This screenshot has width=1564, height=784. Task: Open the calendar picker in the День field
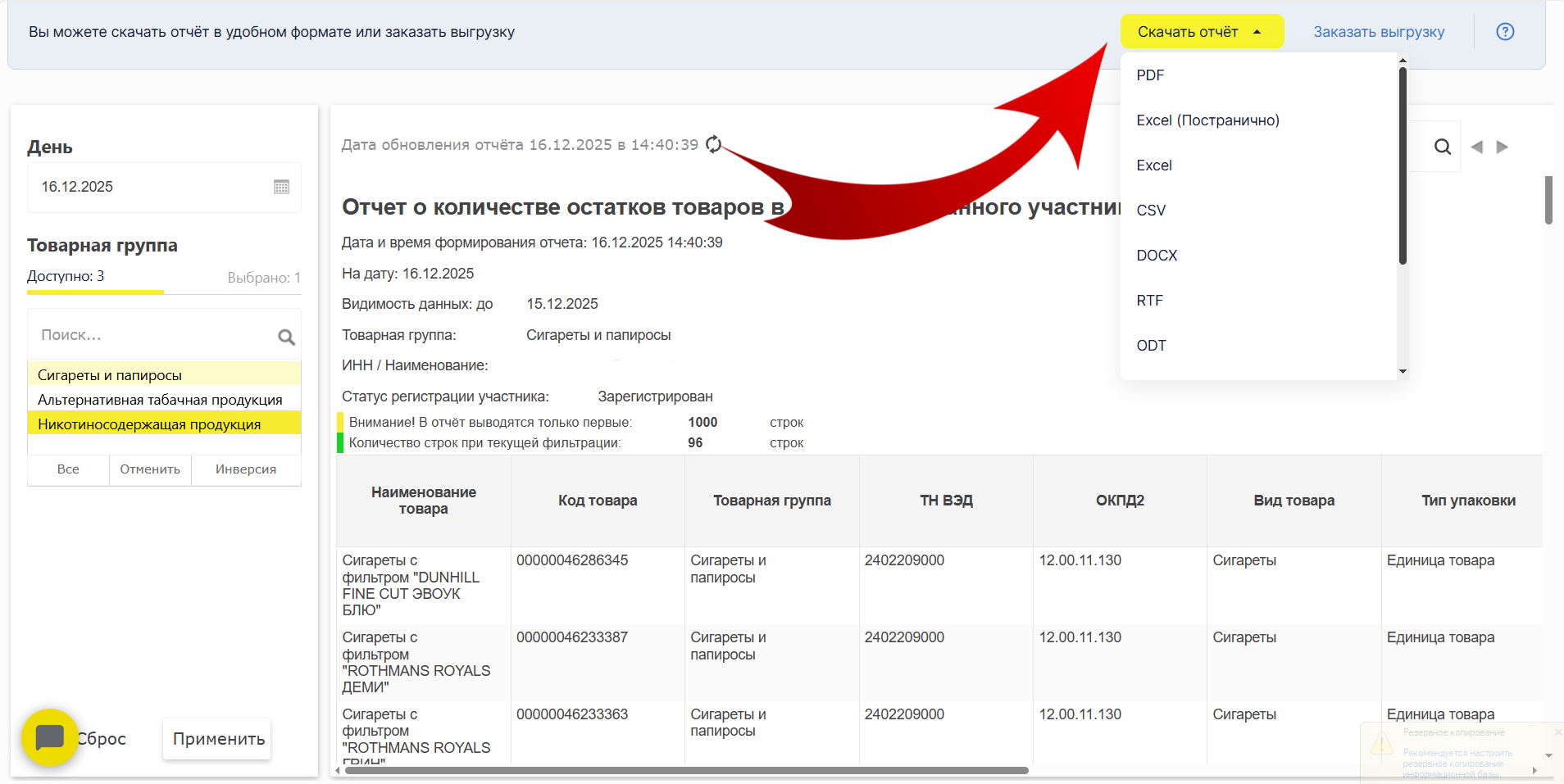[281, 187]
